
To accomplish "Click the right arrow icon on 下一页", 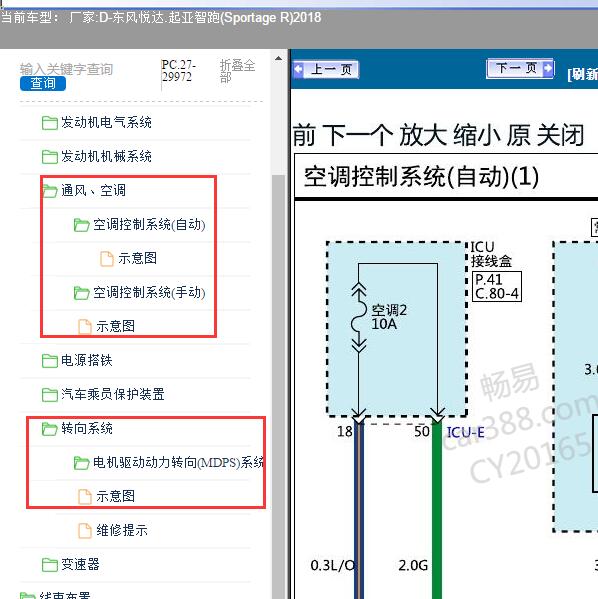I will click(548, 68).
